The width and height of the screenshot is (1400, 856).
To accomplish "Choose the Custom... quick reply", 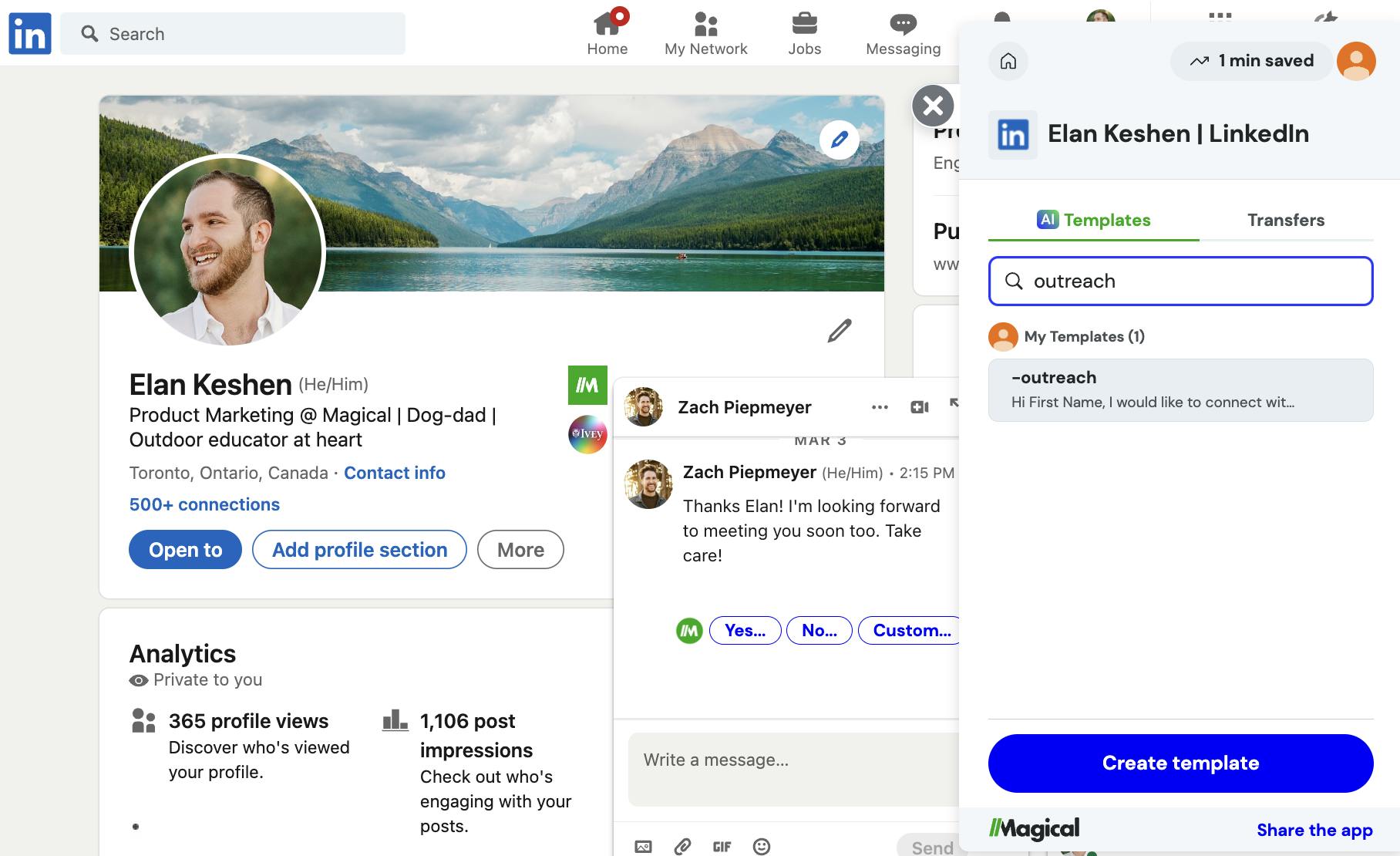I will 910,631.
